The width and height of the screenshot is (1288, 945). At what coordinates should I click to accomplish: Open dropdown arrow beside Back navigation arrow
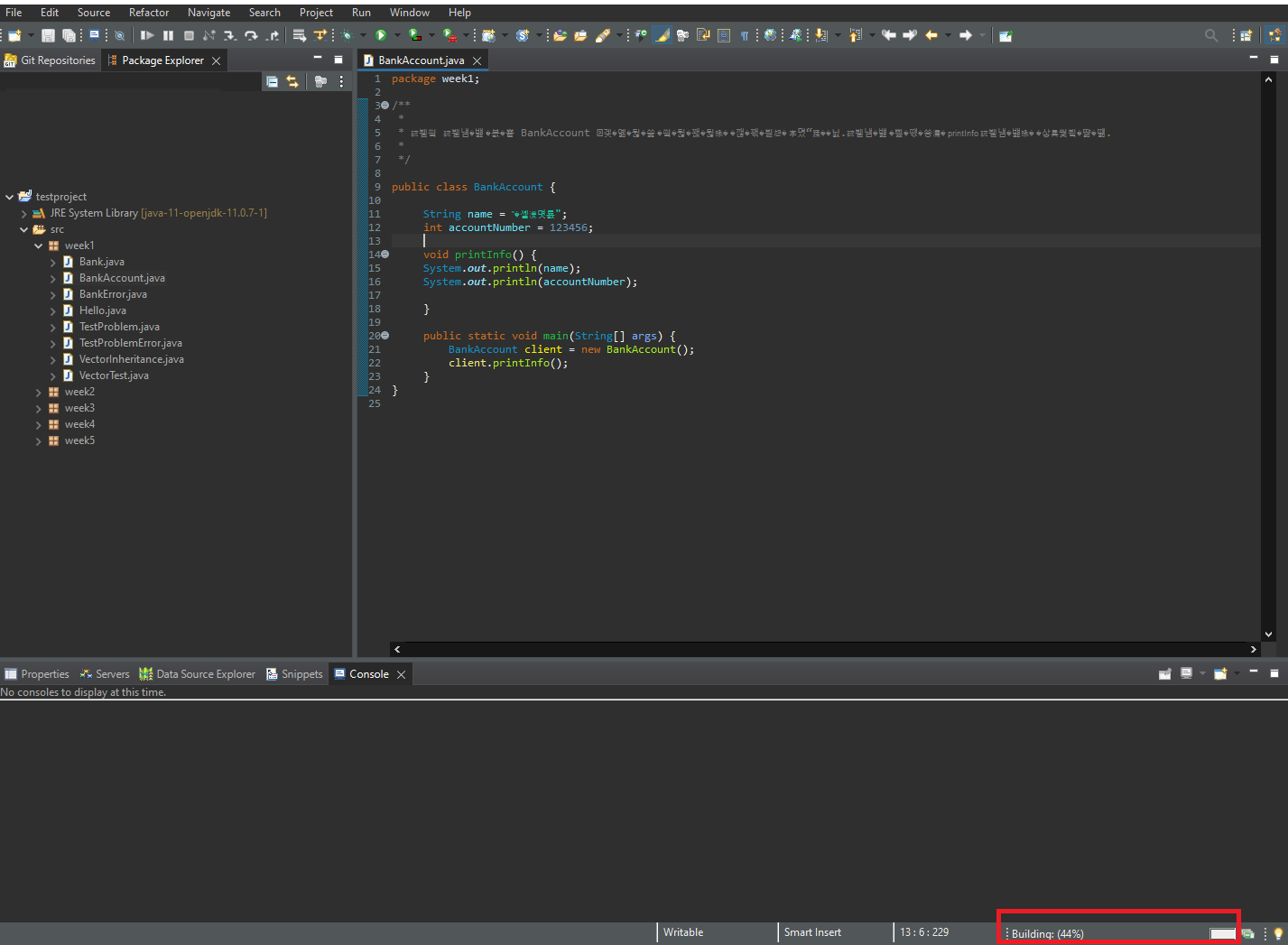(948, 35)
